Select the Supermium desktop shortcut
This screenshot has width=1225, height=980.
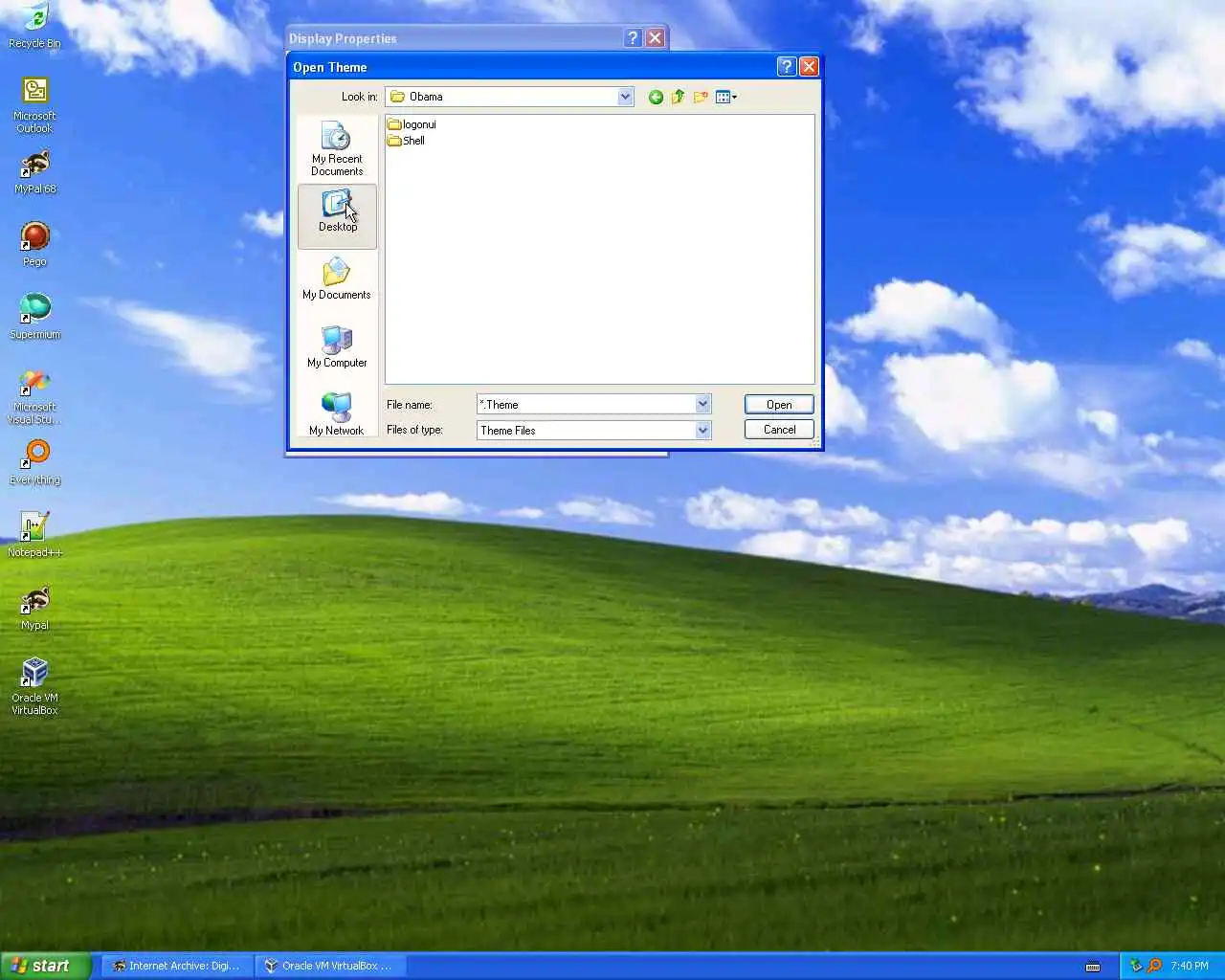[34, 317]
